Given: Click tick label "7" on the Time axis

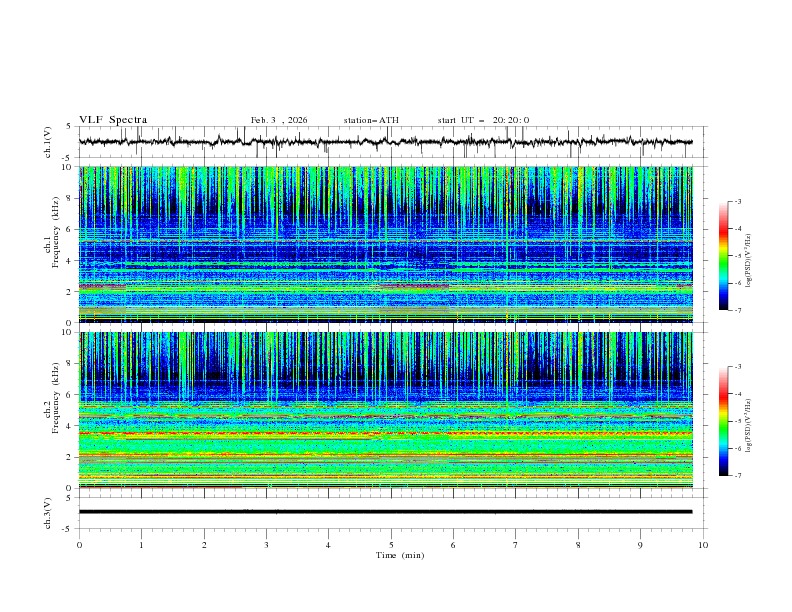Looking at the screenshot, I should click(516, 545).
